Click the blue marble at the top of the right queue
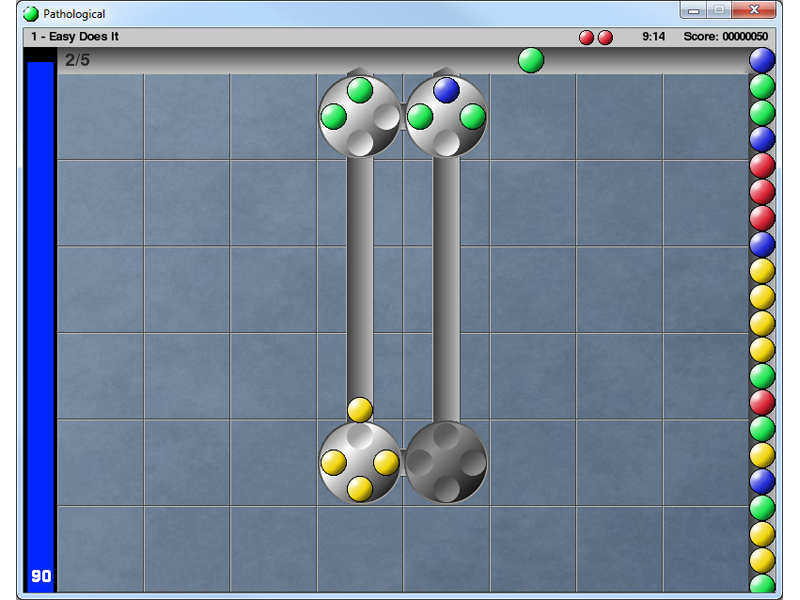800x600 pixels. click(762, 60)
